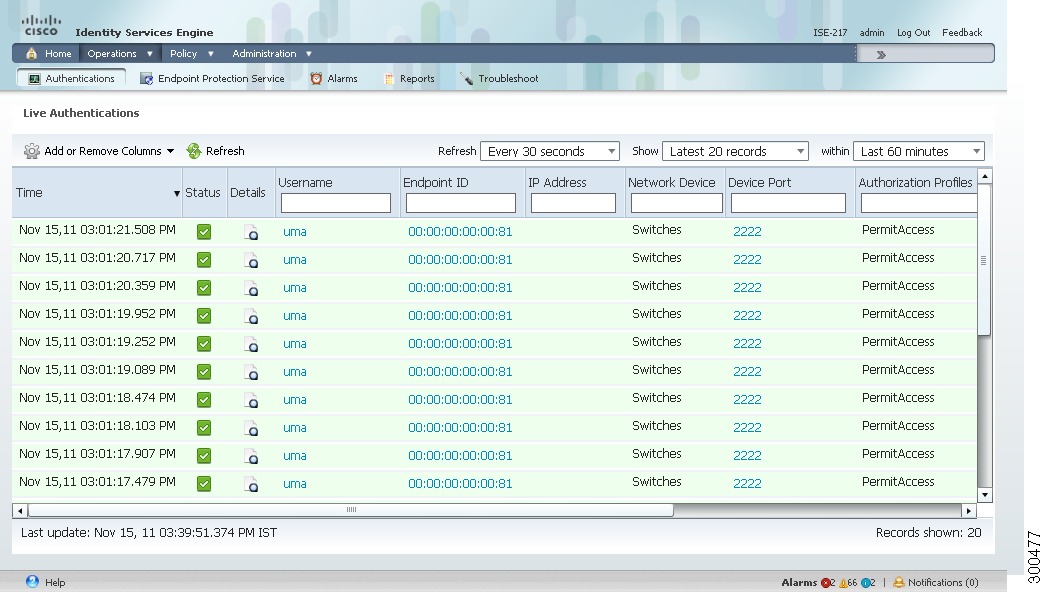
Task: Open details for the 03:01:19.952 PM record
Action: click(x=251, y=316)
